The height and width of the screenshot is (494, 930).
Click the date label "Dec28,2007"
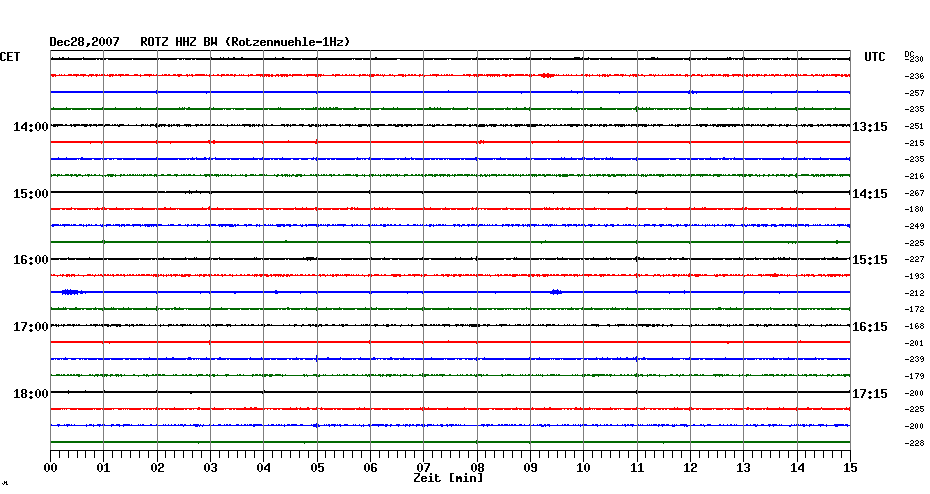coord(84,42)
